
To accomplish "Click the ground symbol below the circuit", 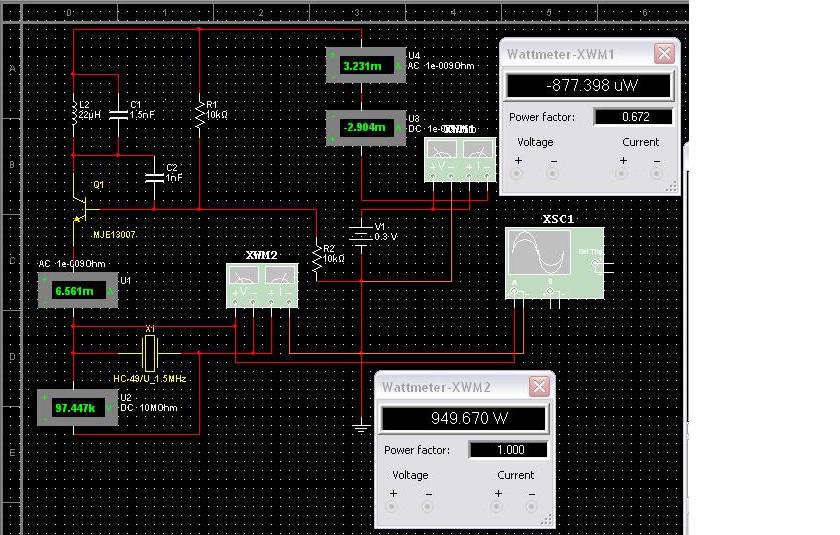I will click(362, 428).
